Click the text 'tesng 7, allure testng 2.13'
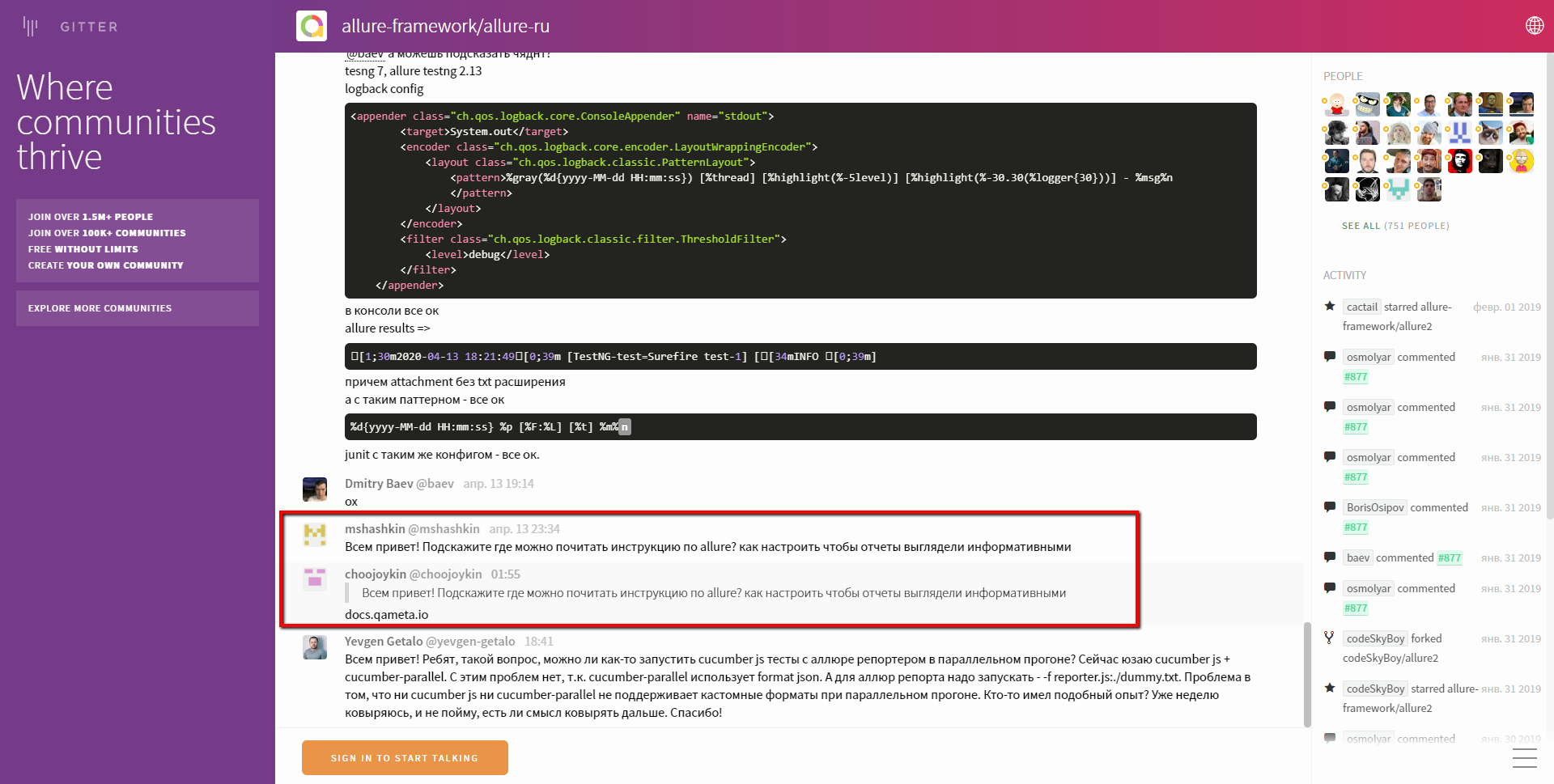The image size is (1554, 784). coord(414,71)
